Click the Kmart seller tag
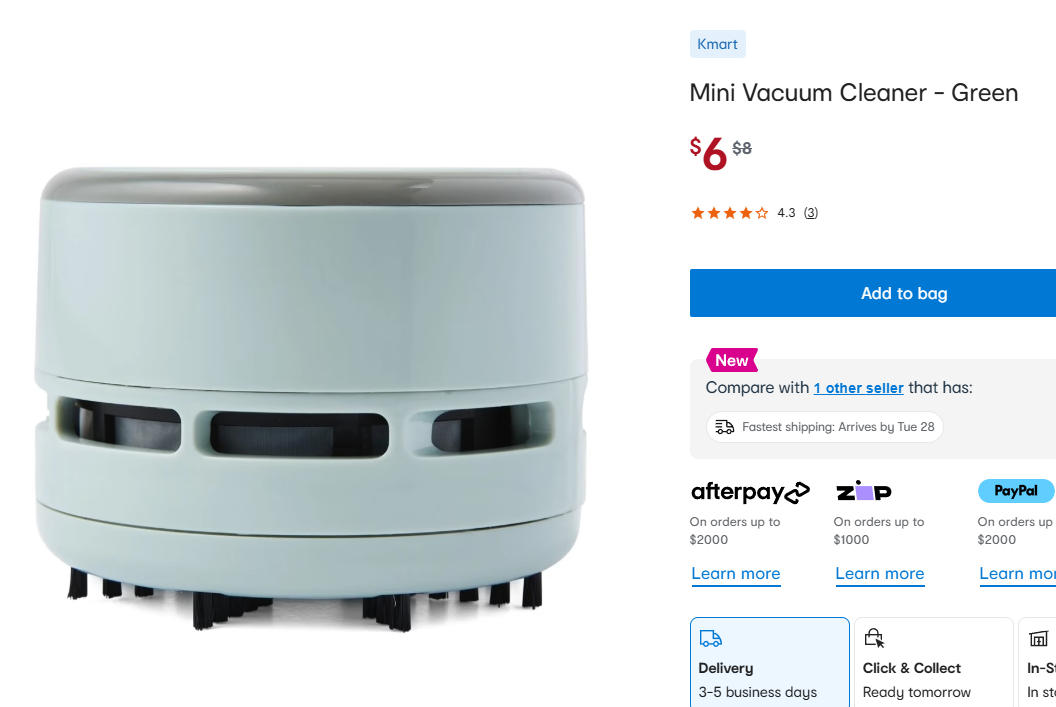The image size is (1056, 707). 717,44
